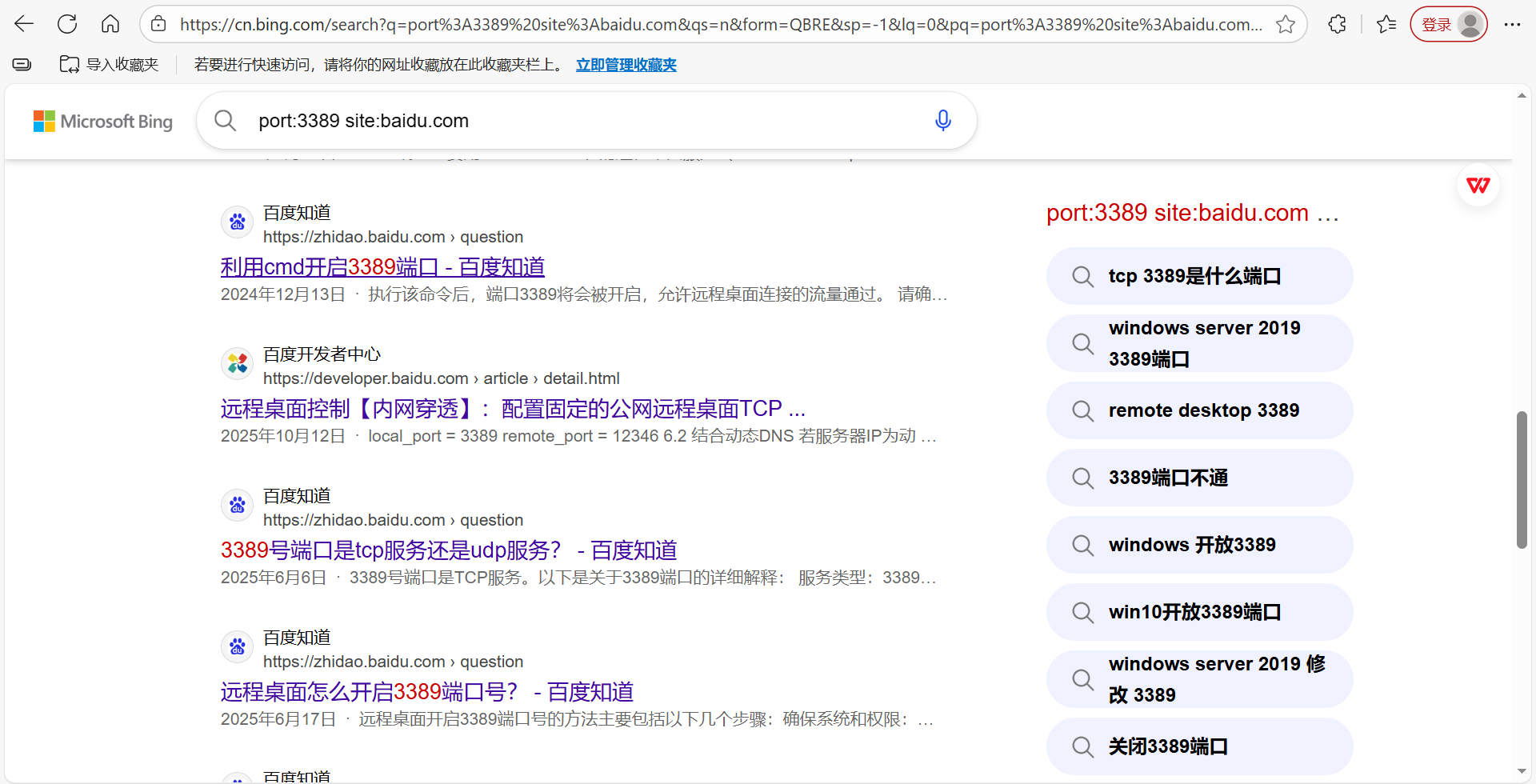Screen dimensions: 1536x784
Task: Click favicon of 利用cmd开启3389端口 result
Action: tap(238, 222)
